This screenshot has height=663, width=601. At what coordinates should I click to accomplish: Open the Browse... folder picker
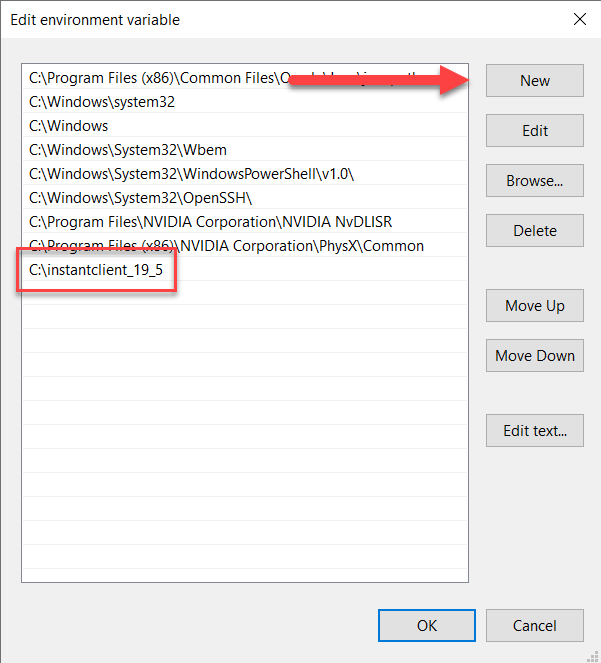pos(534,181)
